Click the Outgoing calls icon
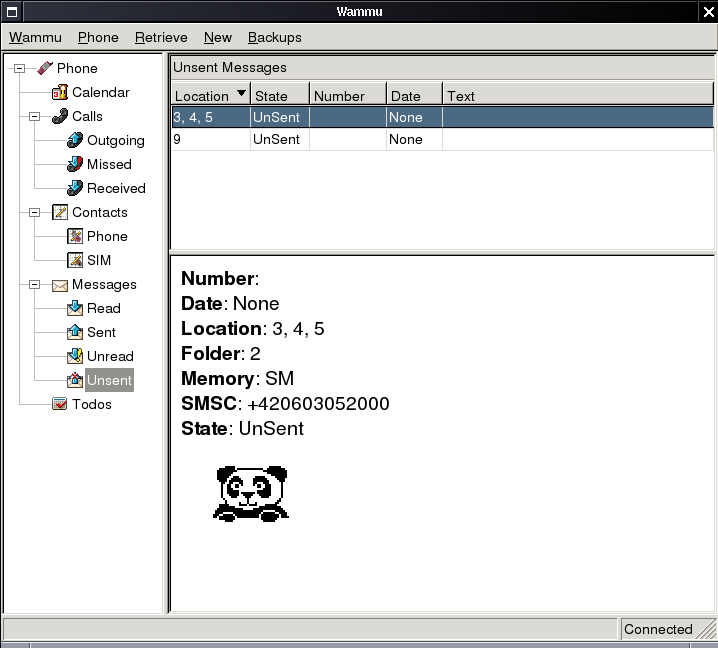718x648 pixels. pos(75,140)
